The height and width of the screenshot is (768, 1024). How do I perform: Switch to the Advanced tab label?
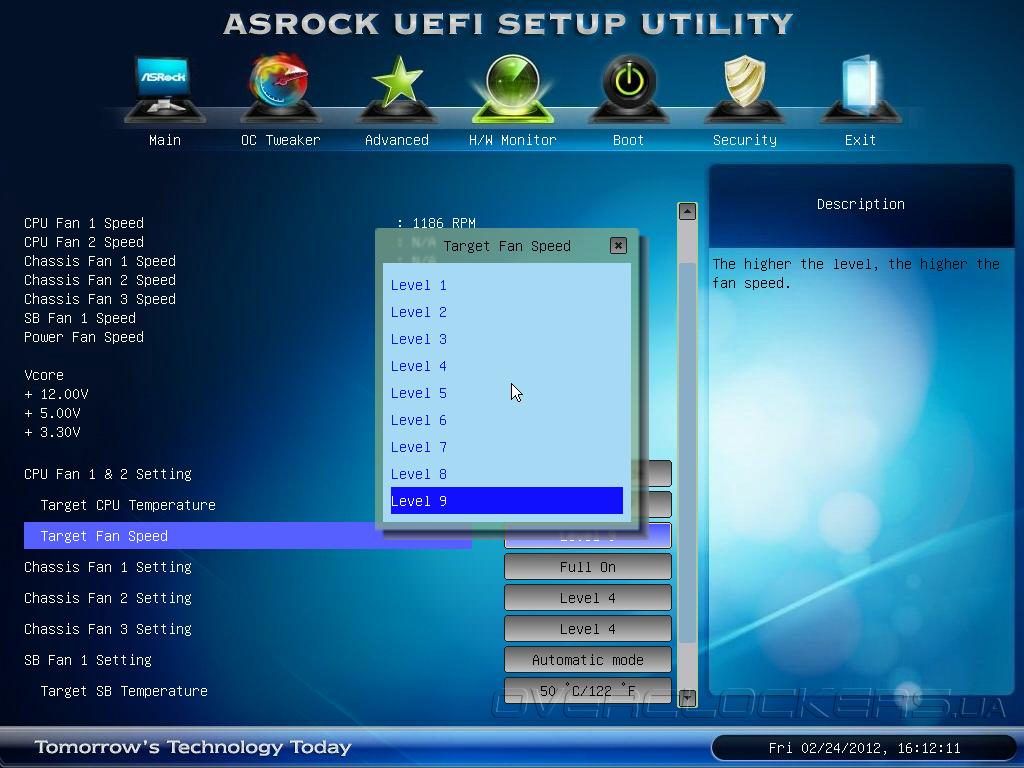tap(396, 140)
